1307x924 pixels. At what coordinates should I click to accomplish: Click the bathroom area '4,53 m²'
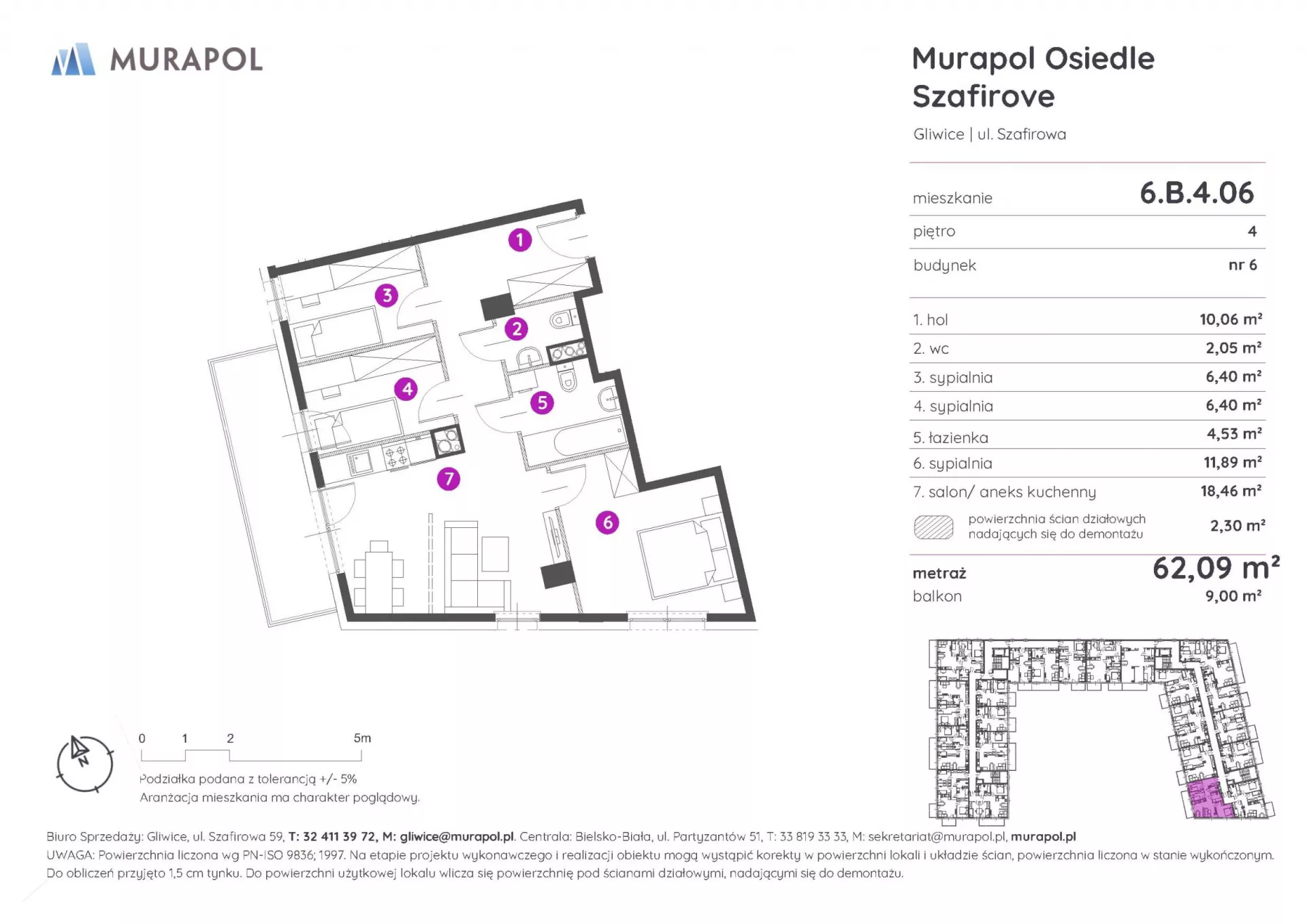(1234, 433)
